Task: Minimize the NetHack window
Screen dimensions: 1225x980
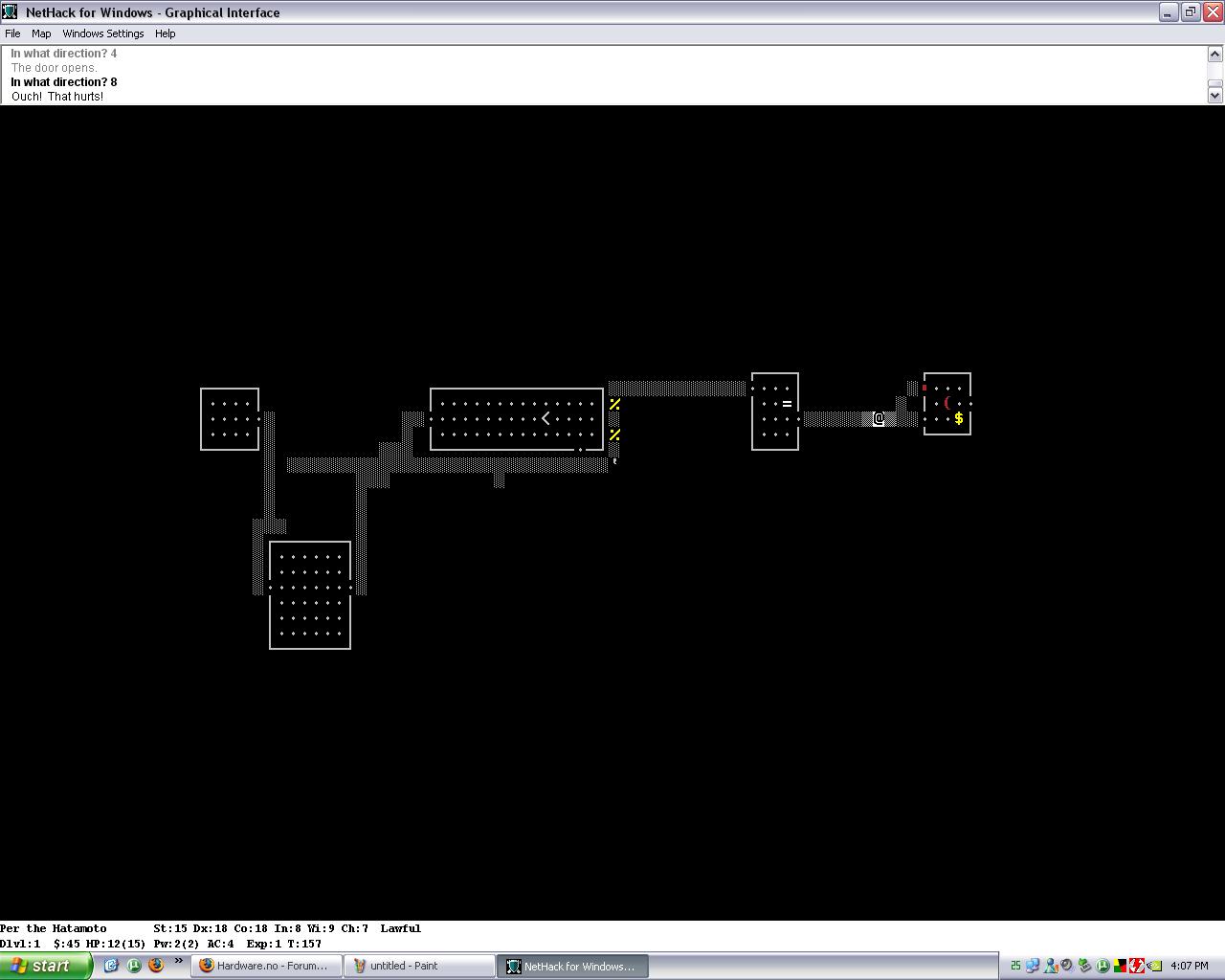Action: [1169, 12]
